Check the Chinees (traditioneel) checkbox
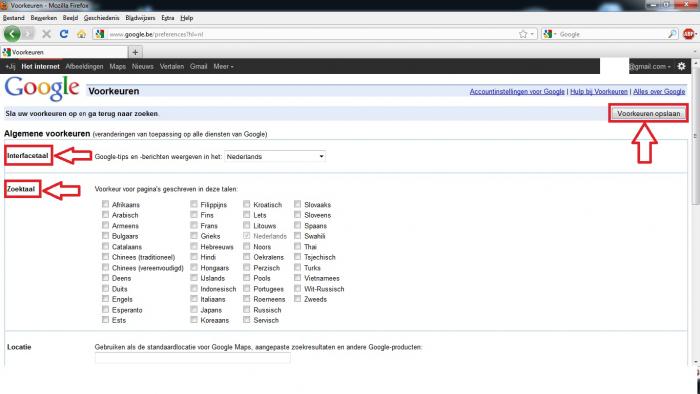The image size is (700, 394). [x=105, y=257]
